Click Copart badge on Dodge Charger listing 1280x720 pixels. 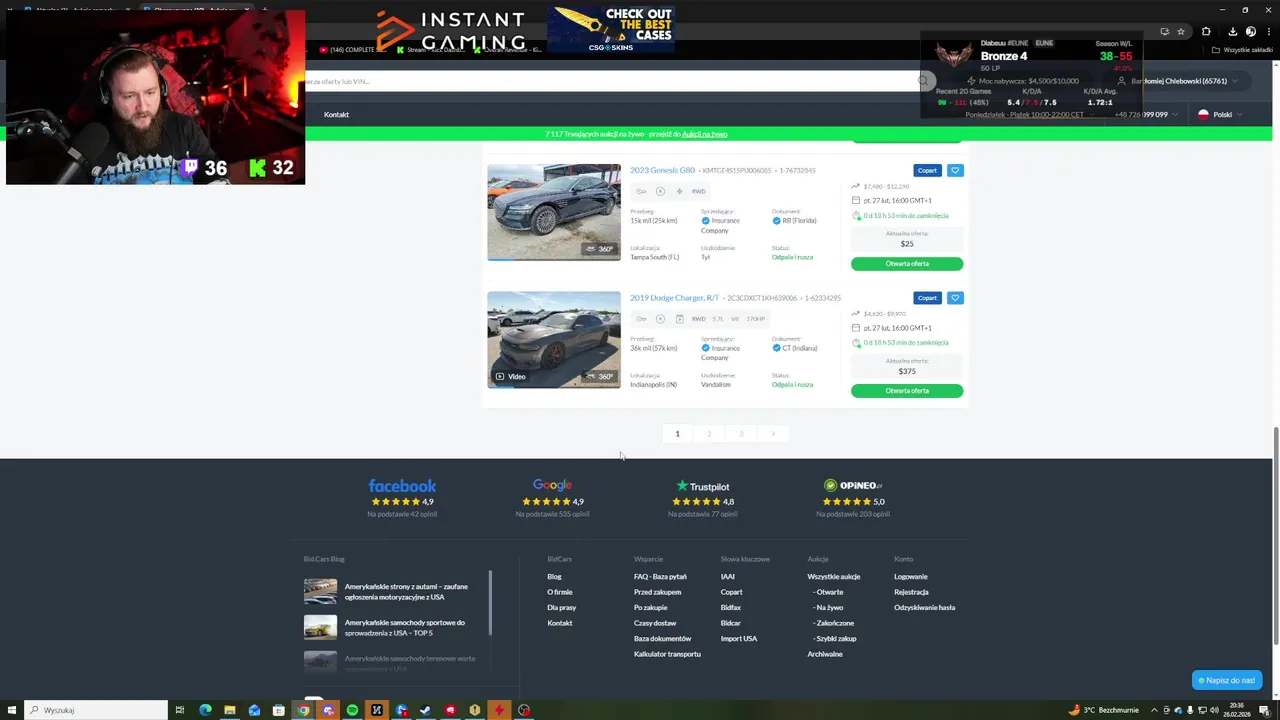coord(927,298)
